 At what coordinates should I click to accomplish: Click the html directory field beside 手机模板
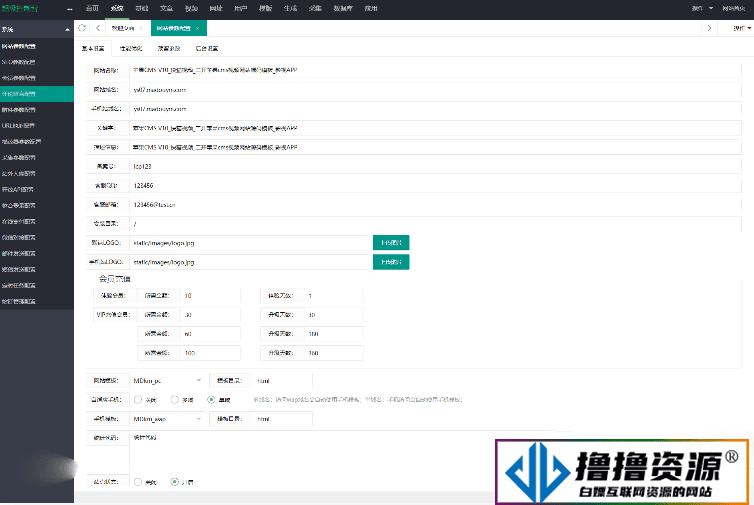[x=283, y=419]
